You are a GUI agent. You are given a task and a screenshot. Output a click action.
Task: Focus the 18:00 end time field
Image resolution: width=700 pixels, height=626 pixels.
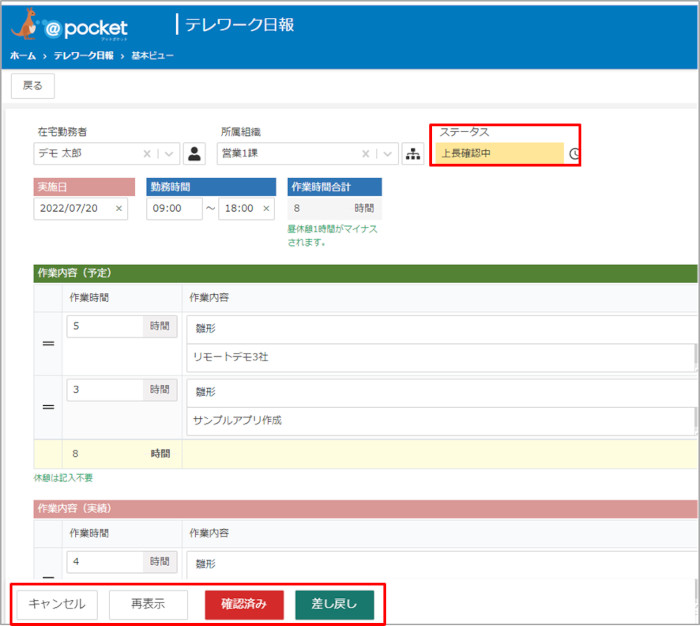tap(246, 209)
